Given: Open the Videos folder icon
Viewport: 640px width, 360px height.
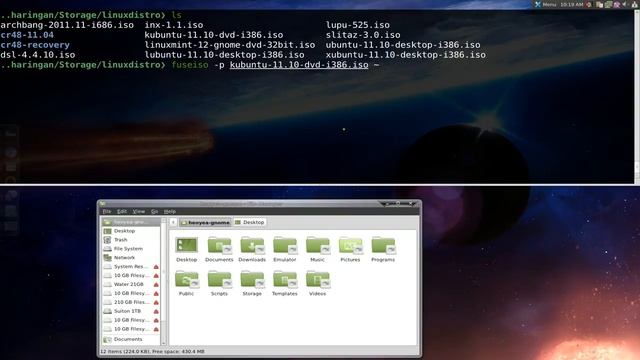Looking at the screenshot, I should click(318, 280).
